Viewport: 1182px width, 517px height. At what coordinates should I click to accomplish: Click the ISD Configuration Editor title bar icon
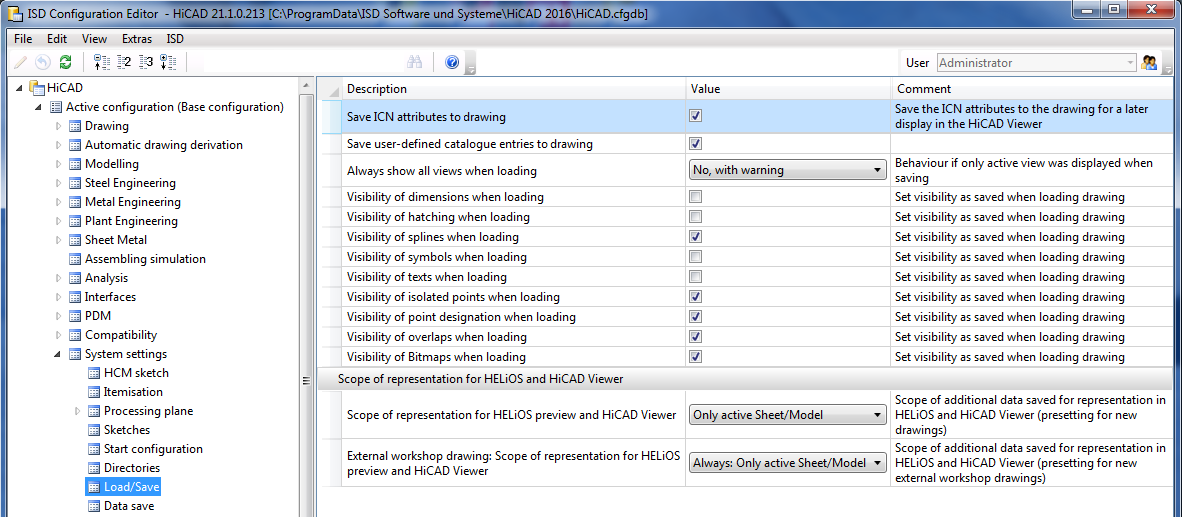(x=14, y=12)
